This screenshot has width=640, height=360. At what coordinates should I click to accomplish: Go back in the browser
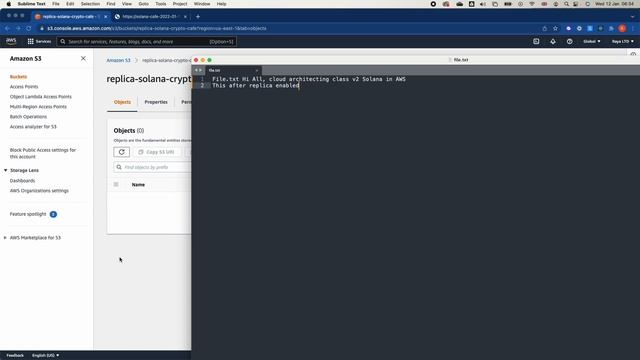[7, 28]
